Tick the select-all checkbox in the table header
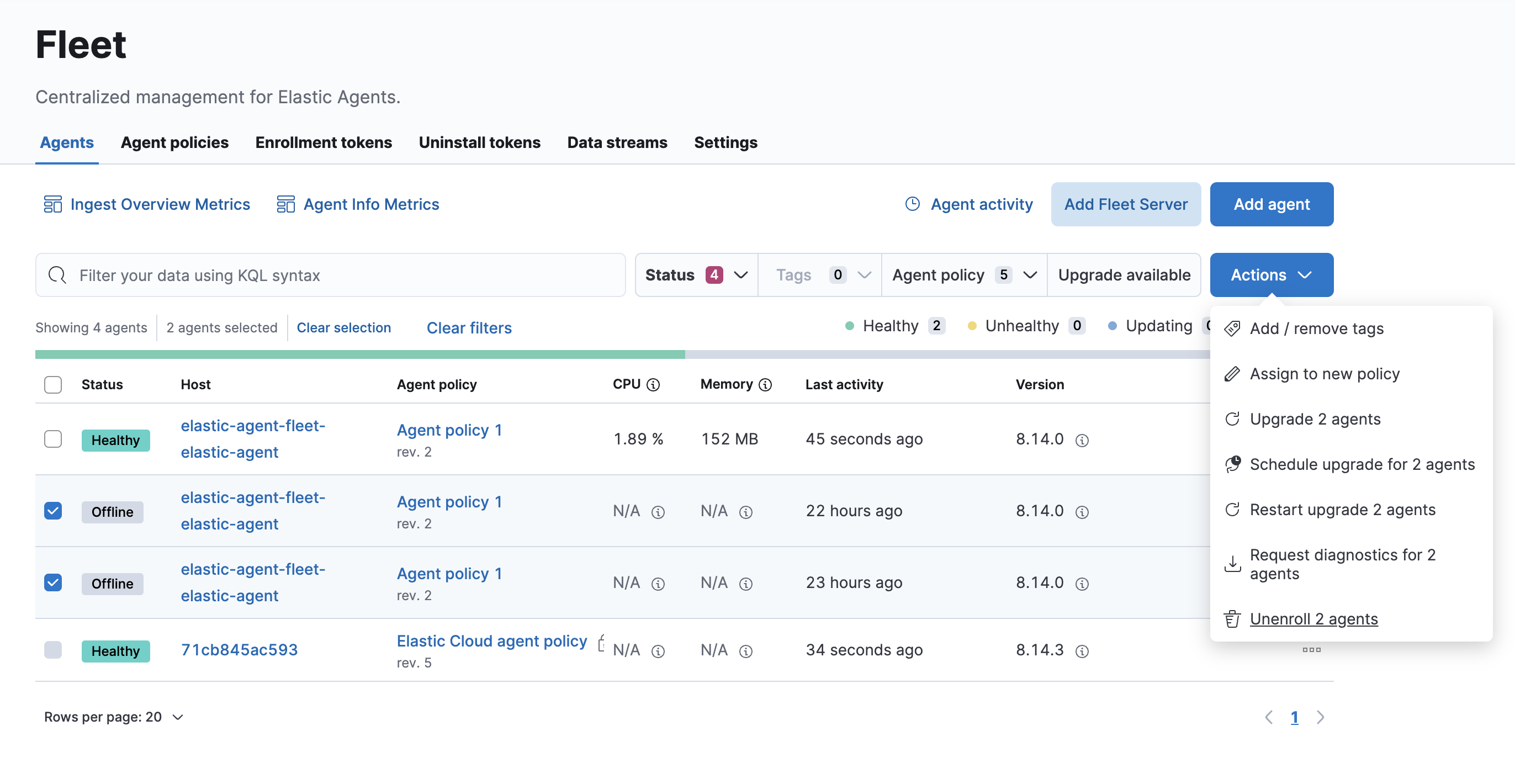The image size is (1515, 784). pyautogui.click(x=53, y=385)
